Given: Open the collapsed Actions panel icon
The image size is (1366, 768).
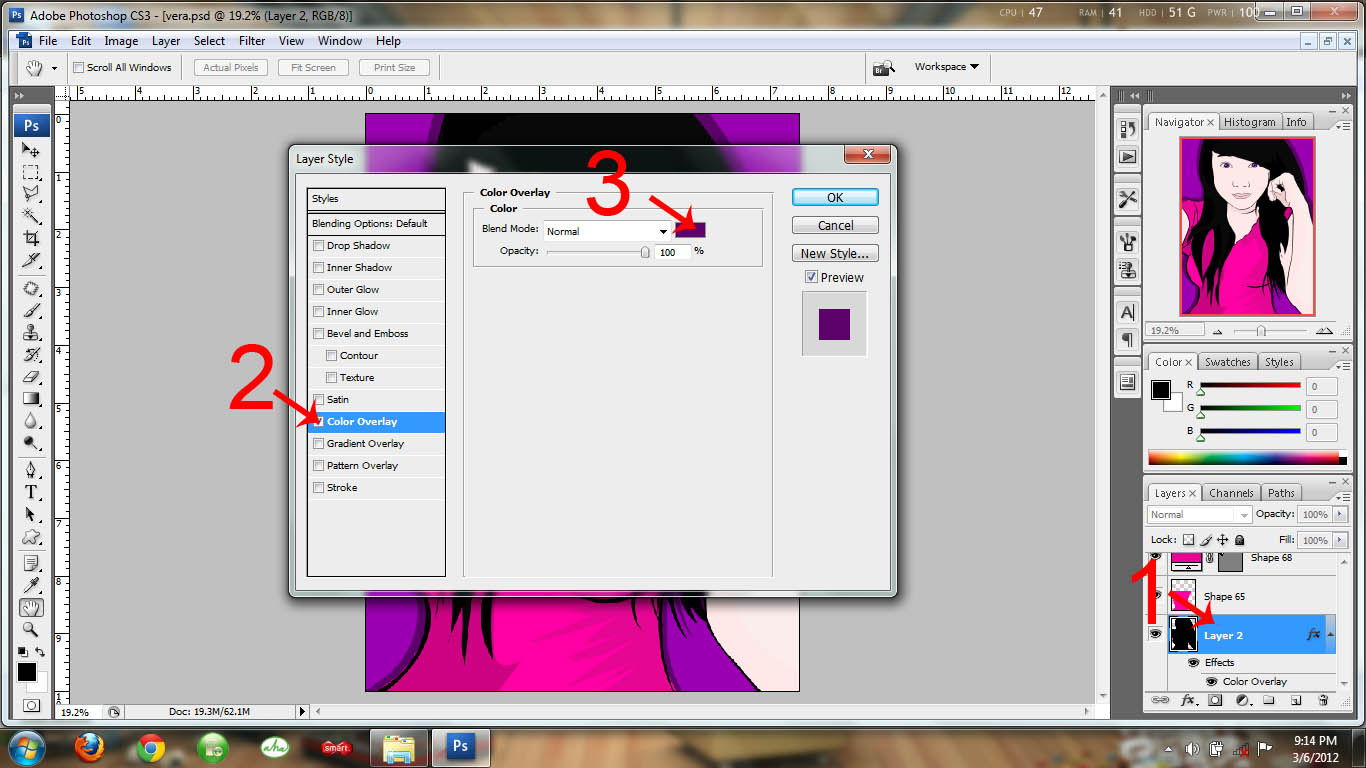Looking at the screenshot, I should point(1127,157).
